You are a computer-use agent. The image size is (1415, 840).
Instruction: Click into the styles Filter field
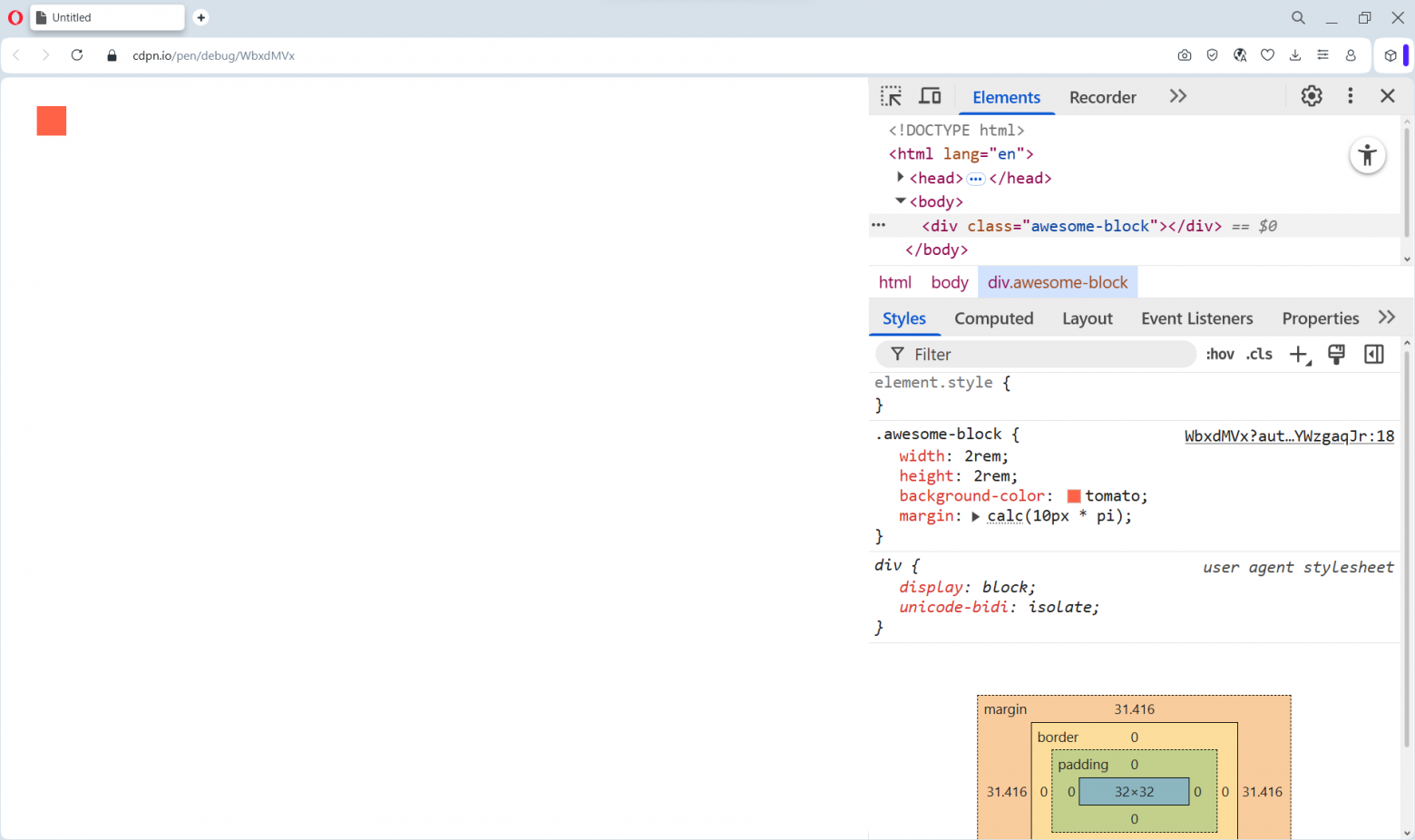tap(1043, 355)
